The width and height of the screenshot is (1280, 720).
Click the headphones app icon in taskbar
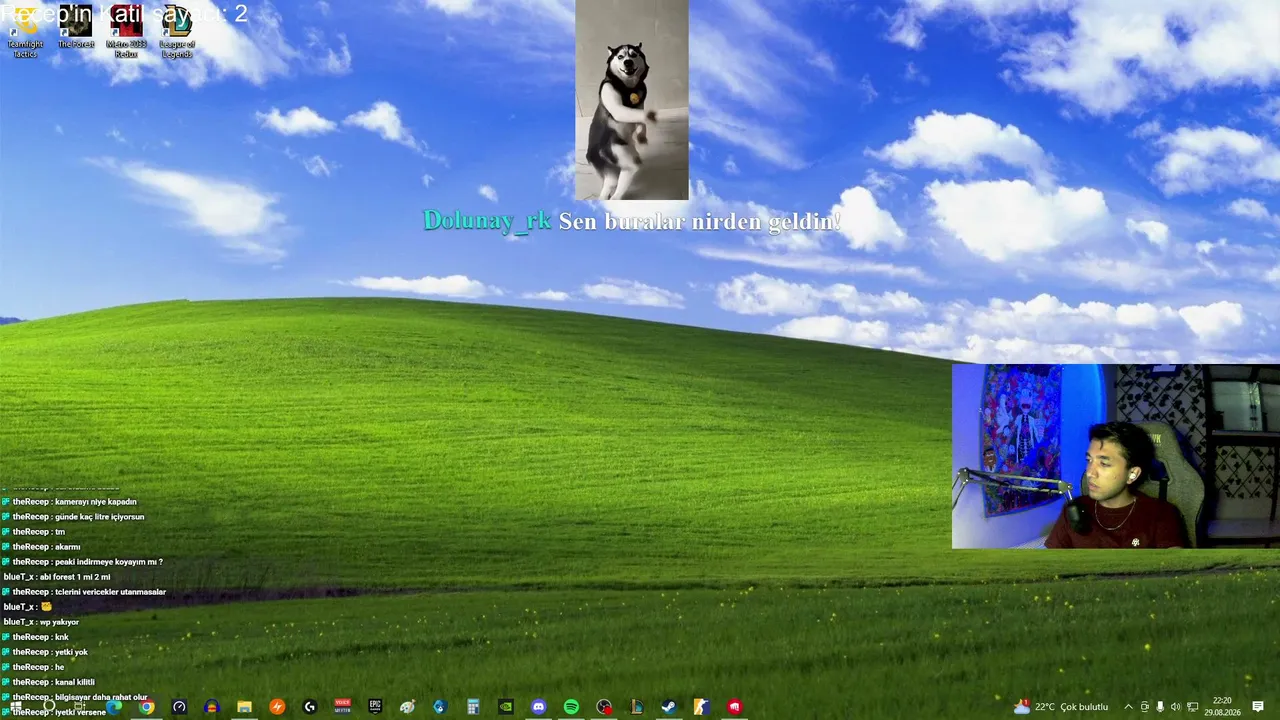tap(211, 707)
